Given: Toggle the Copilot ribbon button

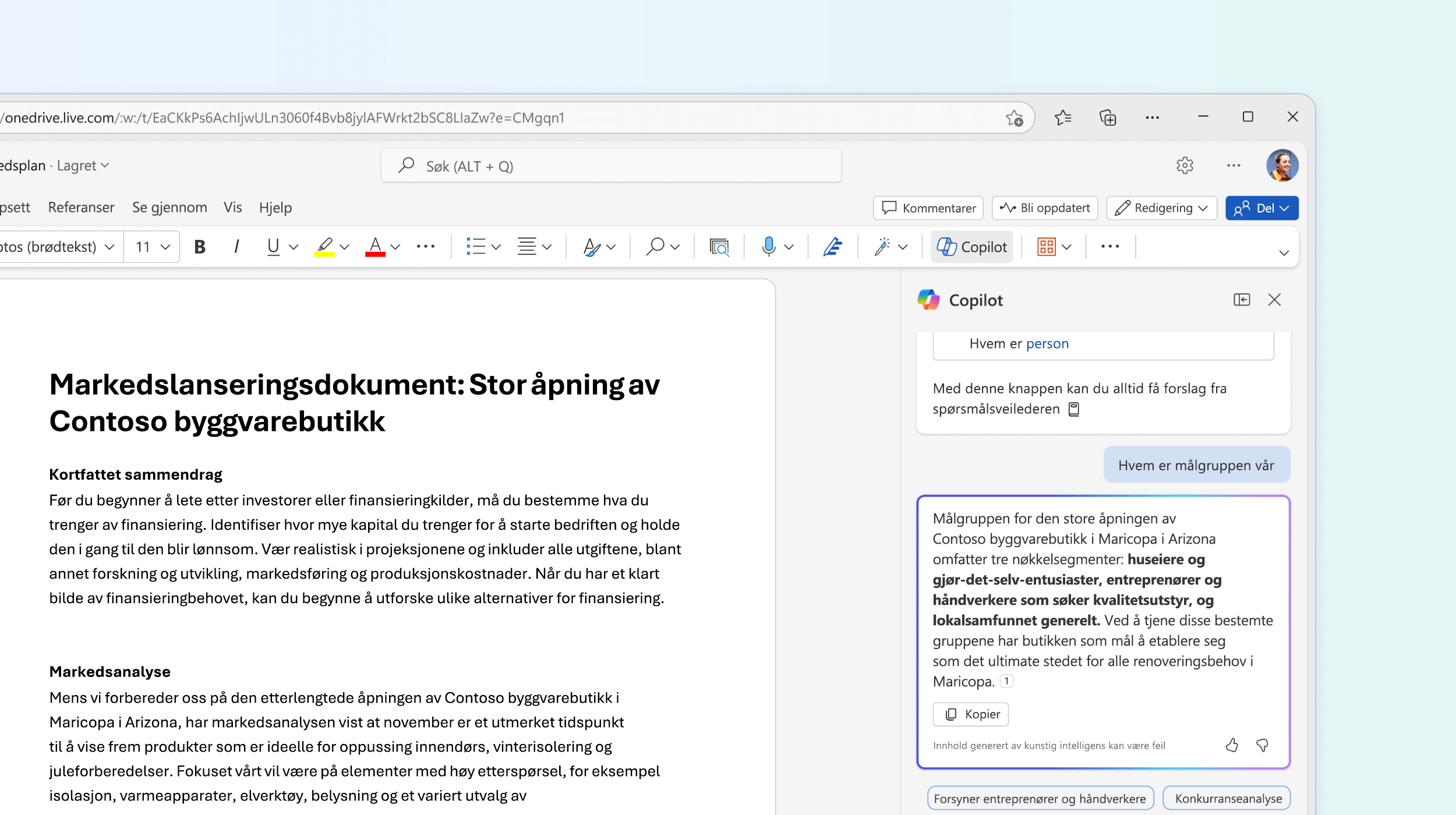Looking at the screenshot, I should coord(971,247).
